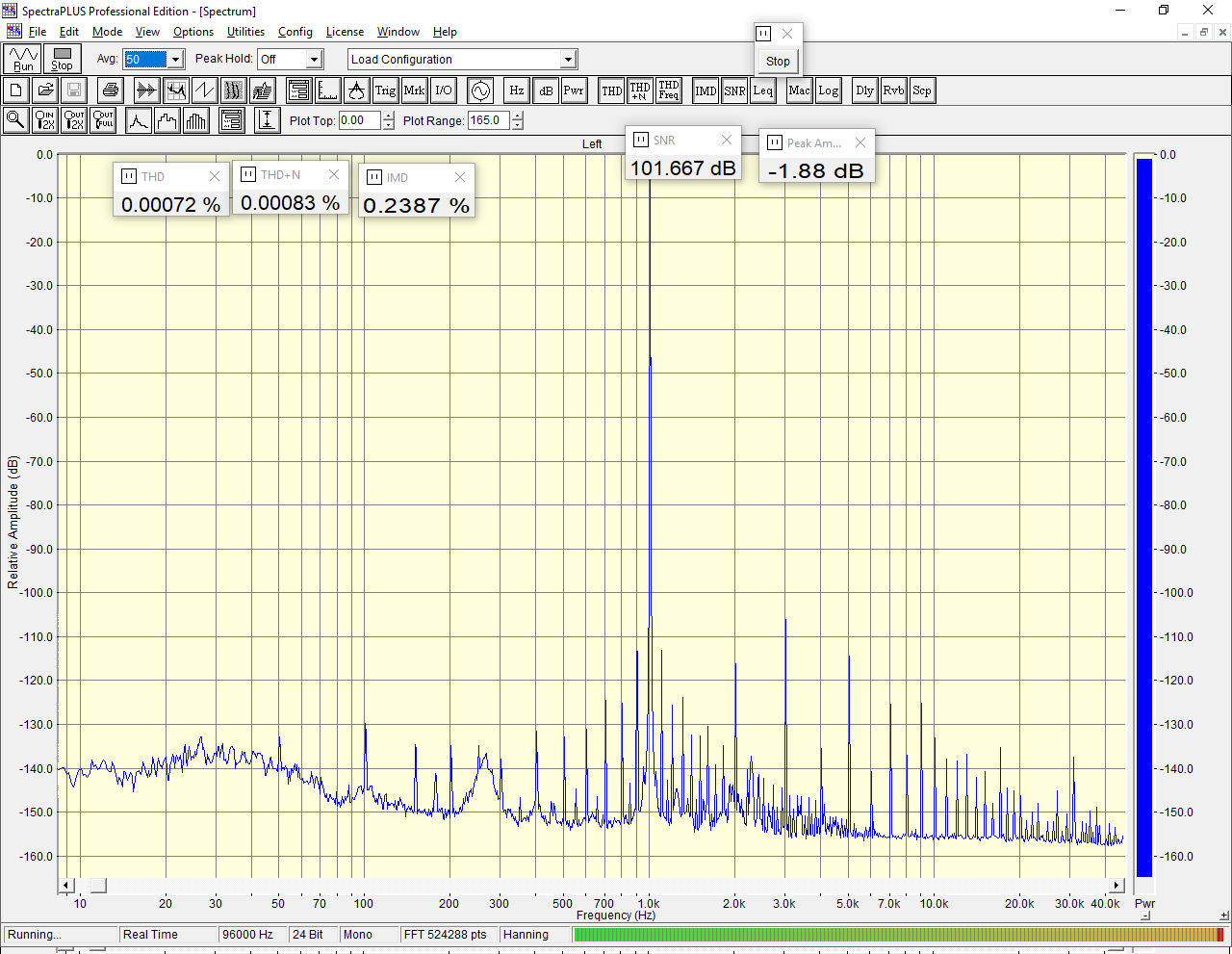Screen dimensions: 1232x954
Task: Toggle the IMD utility button
Action: (706, 90)
